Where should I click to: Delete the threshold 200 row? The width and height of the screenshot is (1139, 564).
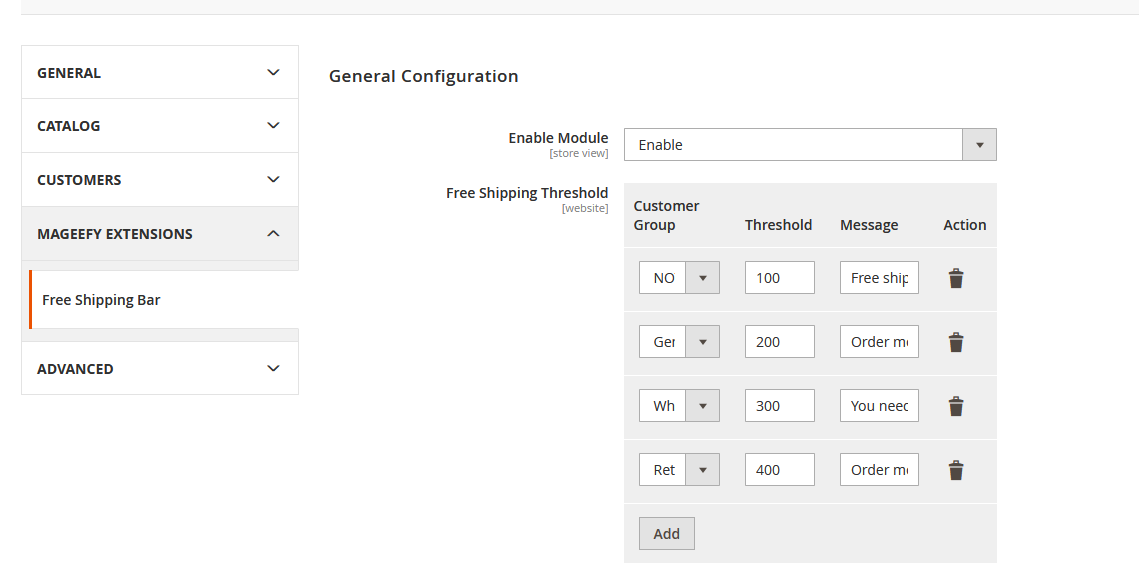[x=955, y=342]
